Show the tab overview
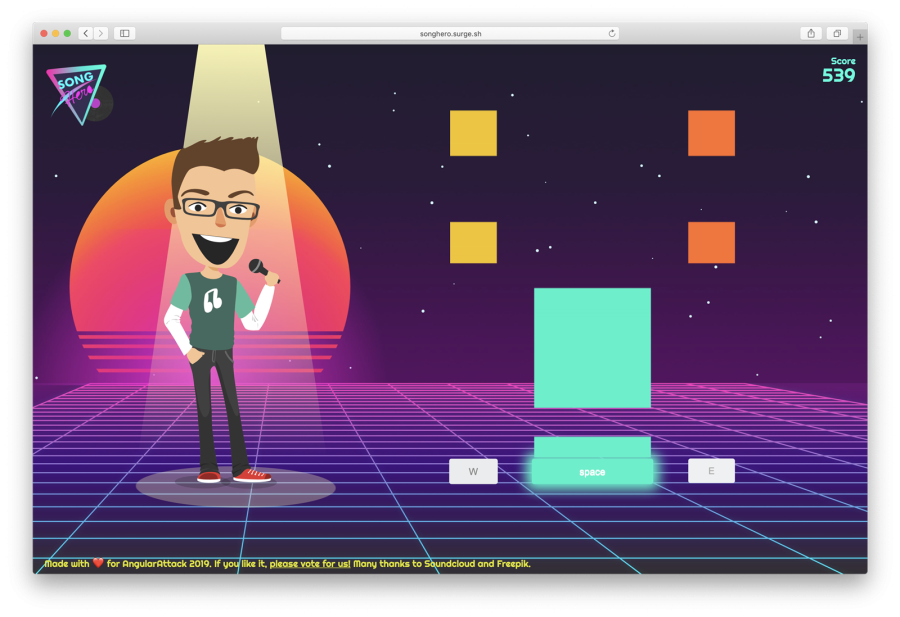This screenshot has width=900, height=617. (836, 33)
